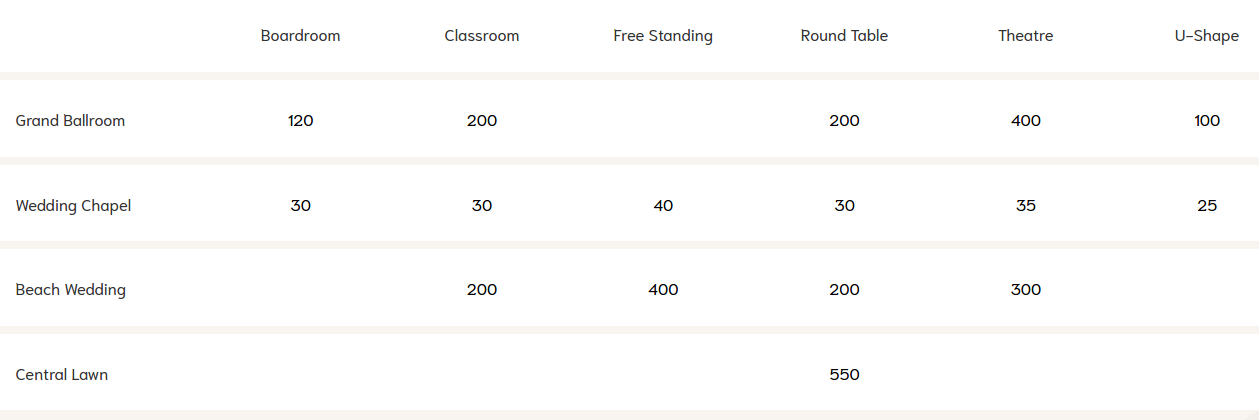1259x420 pixels.
Task: Click the Boardroom column header
Action: click(x=300, y=36)
